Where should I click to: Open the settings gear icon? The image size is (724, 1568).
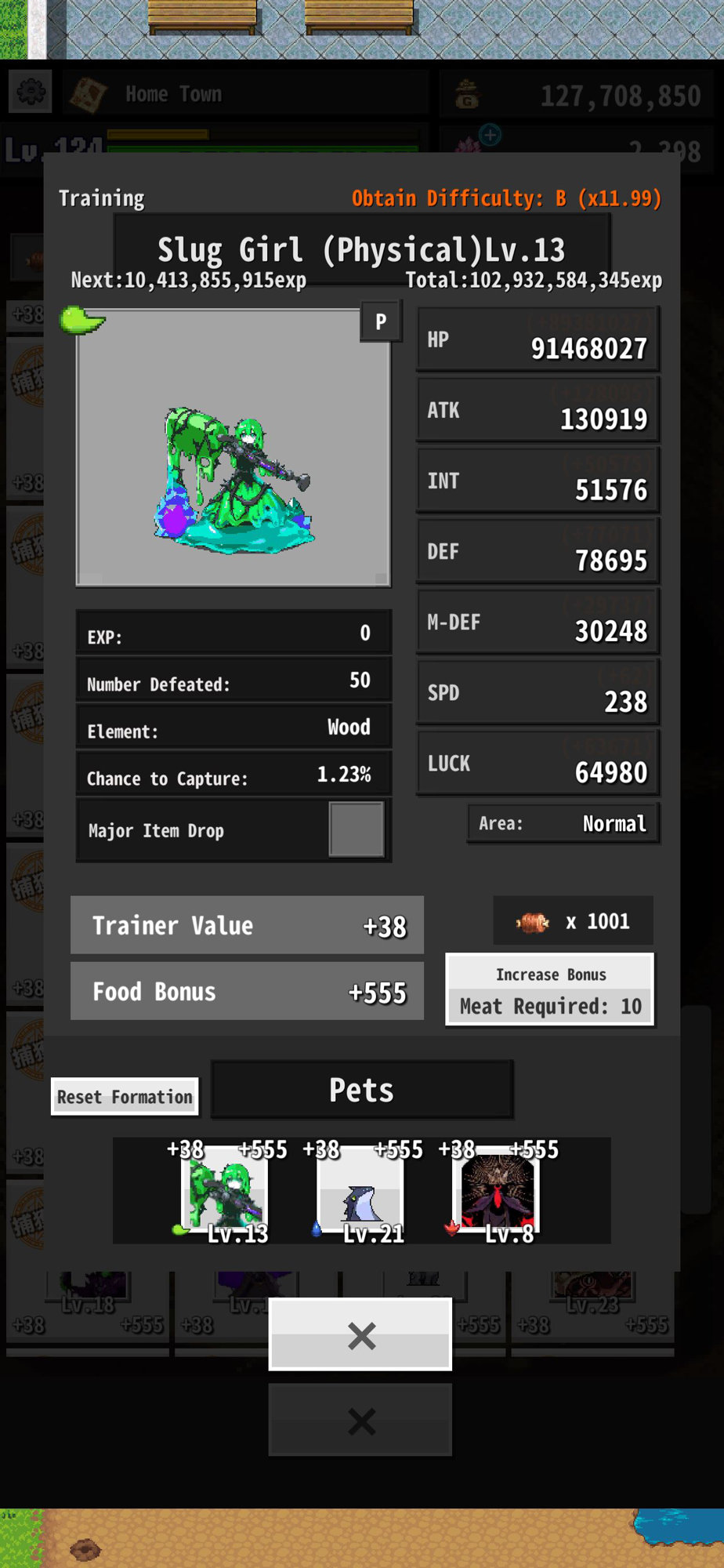point(31,93)
